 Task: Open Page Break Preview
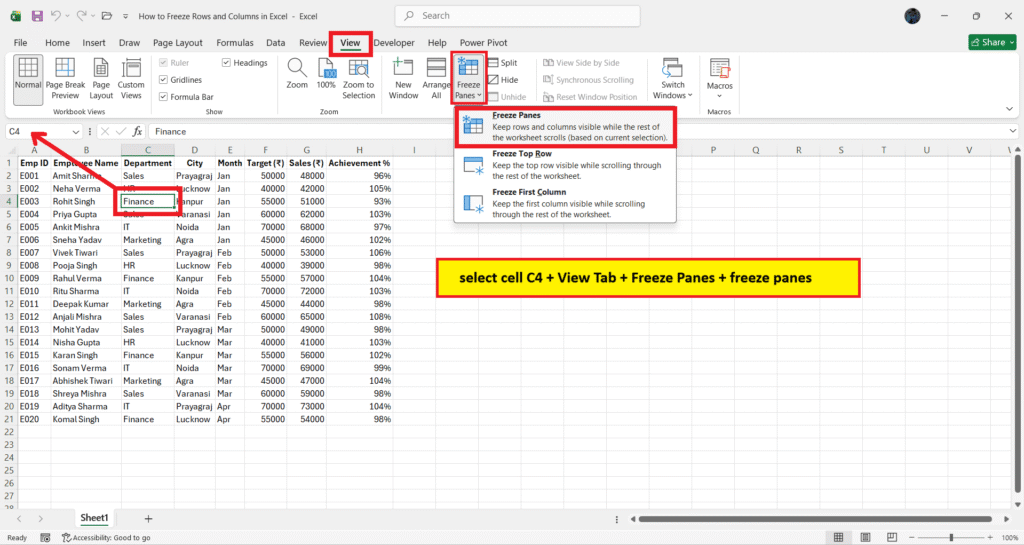(x=65, y=80)
